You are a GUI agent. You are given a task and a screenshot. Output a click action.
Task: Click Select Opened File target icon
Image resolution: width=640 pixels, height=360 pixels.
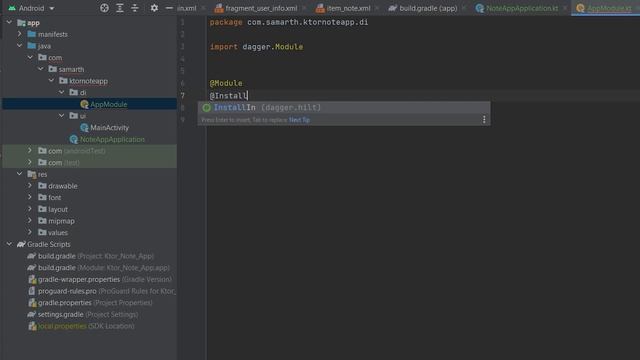104,8
